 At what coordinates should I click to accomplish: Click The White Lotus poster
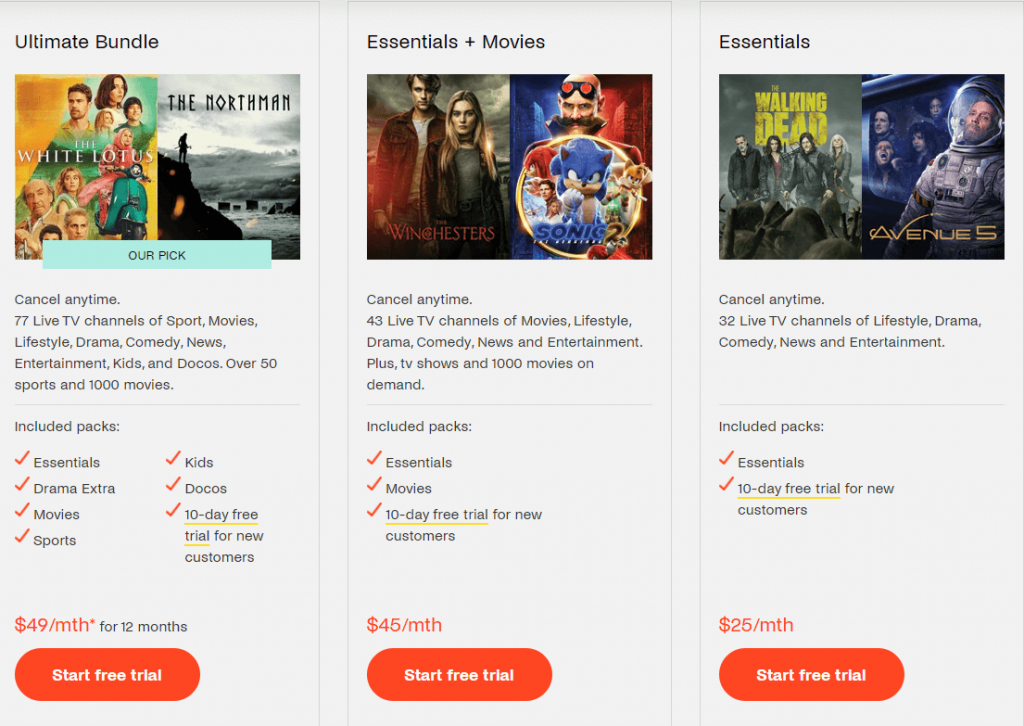click(86, 166)
